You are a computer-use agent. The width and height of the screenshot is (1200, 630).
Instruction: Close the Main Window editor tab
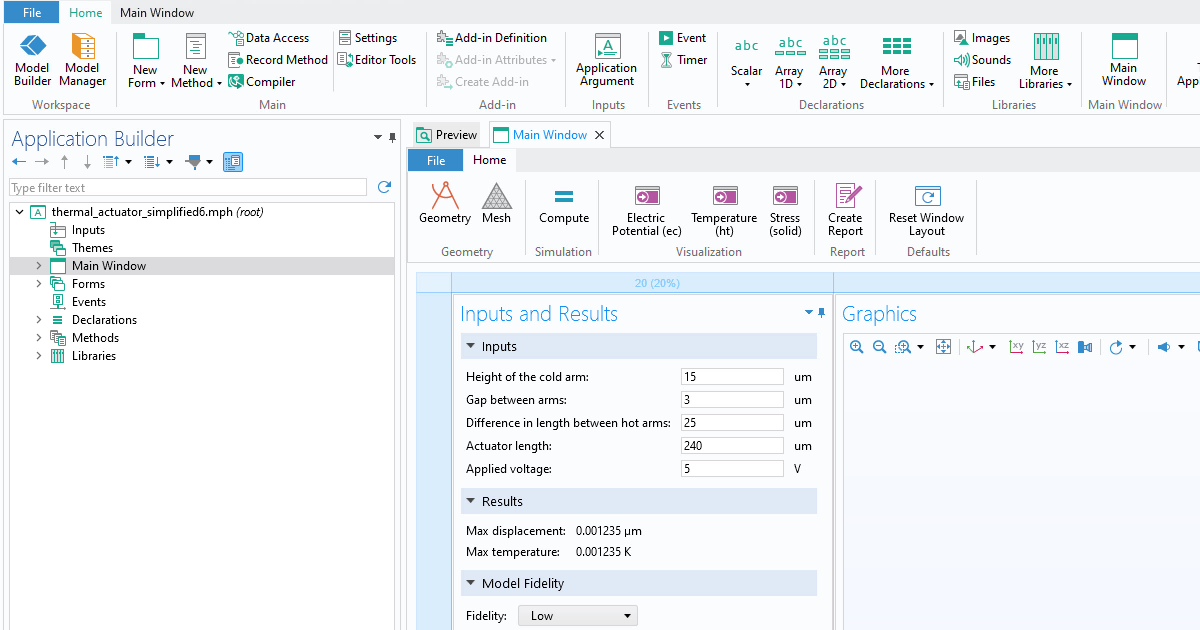[x=599, y=135]
